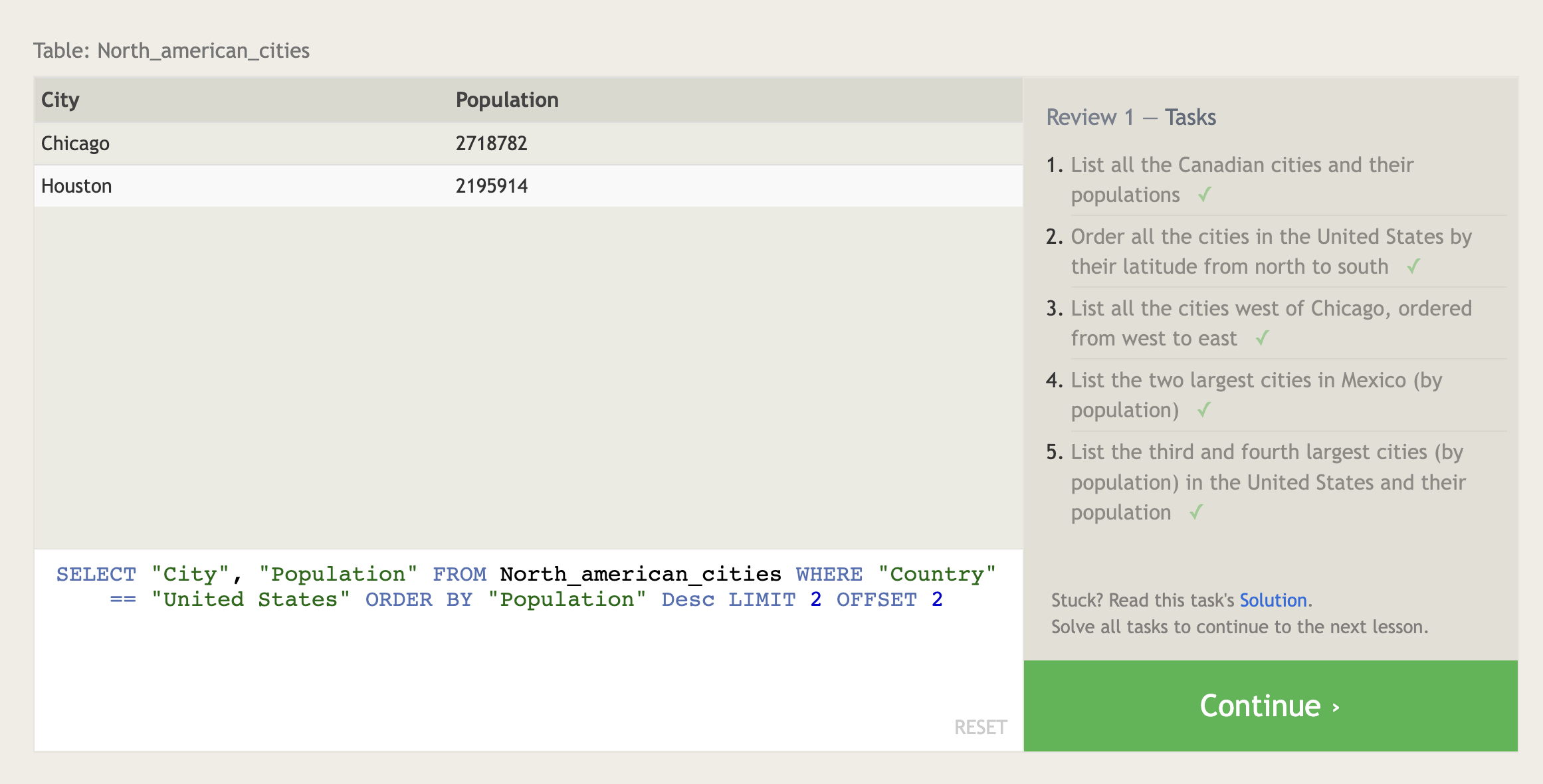The image size is (1543, 784).
Task: Click the LIMIT keyword in the query
Action: 762,599
